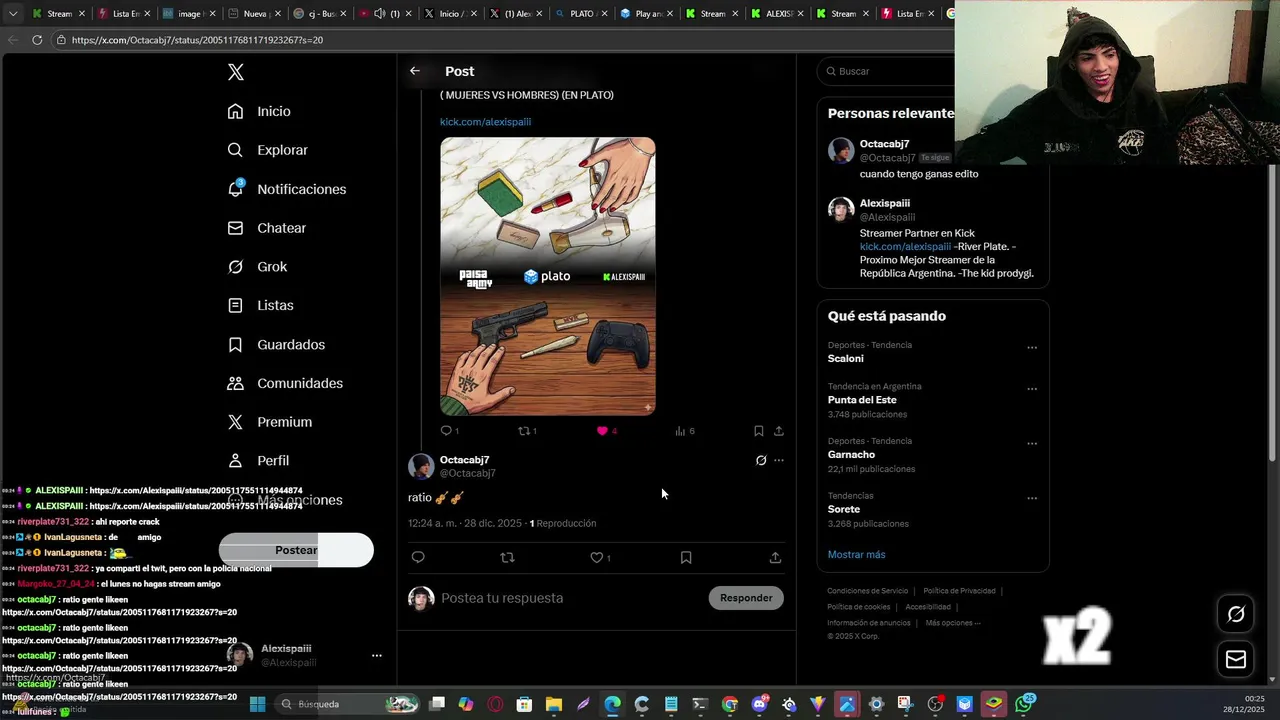The width and height of the screenshot is (1280, 720).
Task: Open tab list dropdown arrow
Action: 13,14
